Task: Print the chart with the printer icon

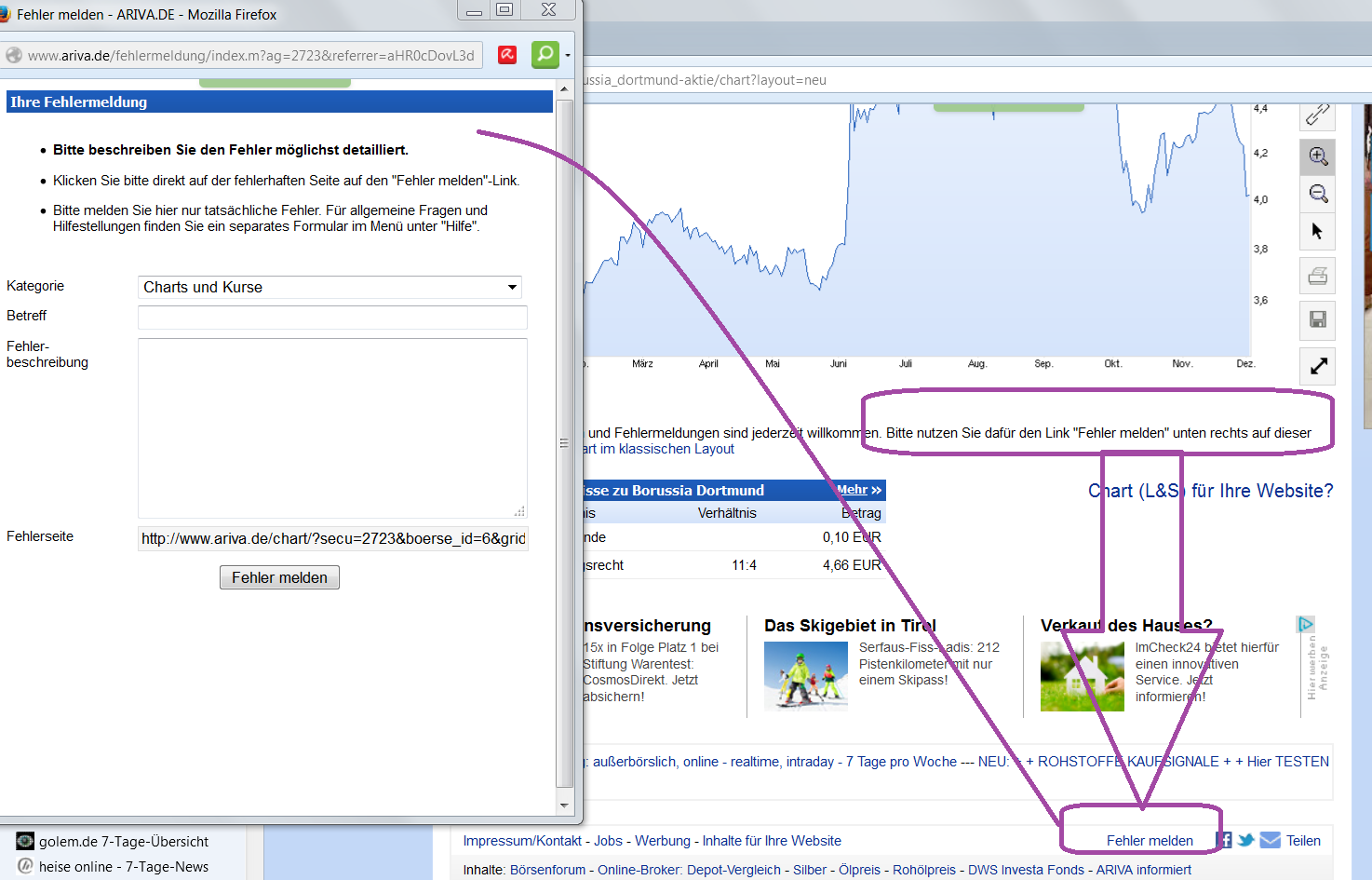Action: 1318,276
